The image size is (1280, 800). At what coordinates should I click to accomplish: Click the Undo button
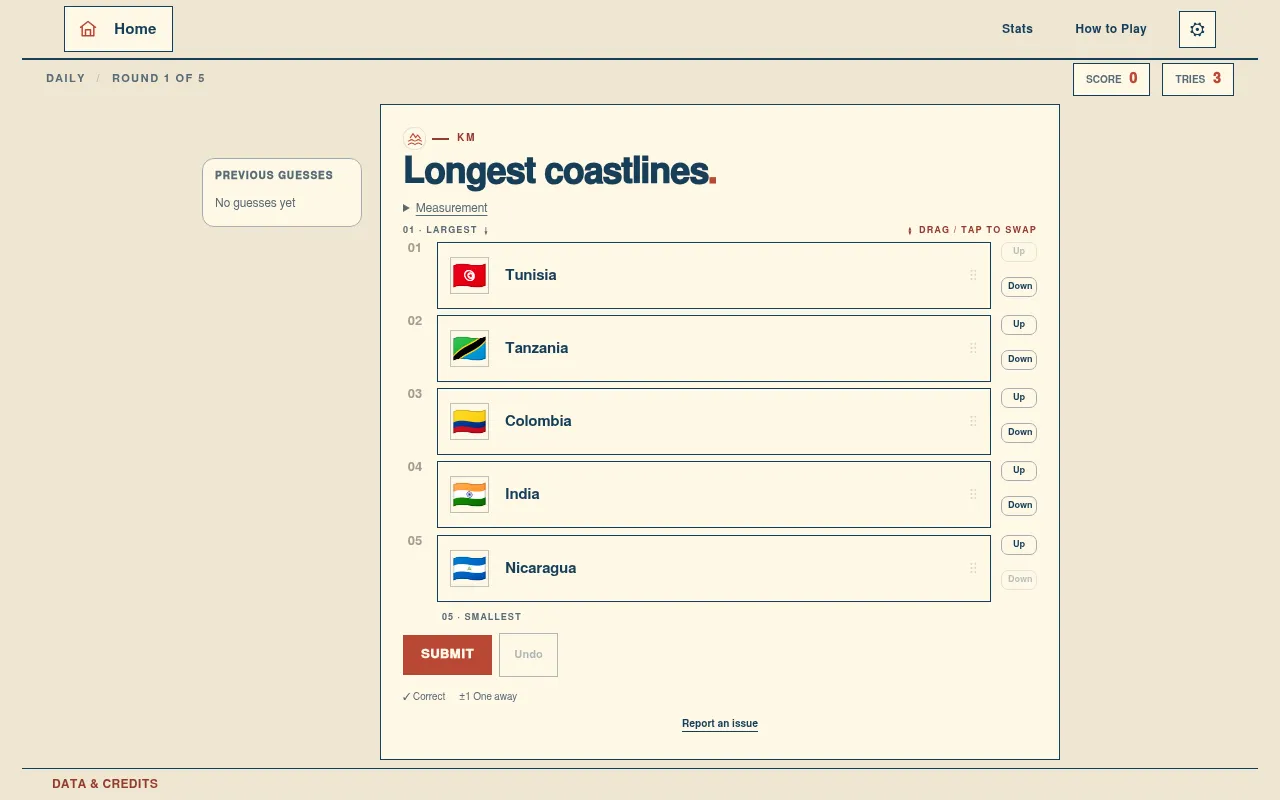tap(528, 654)
